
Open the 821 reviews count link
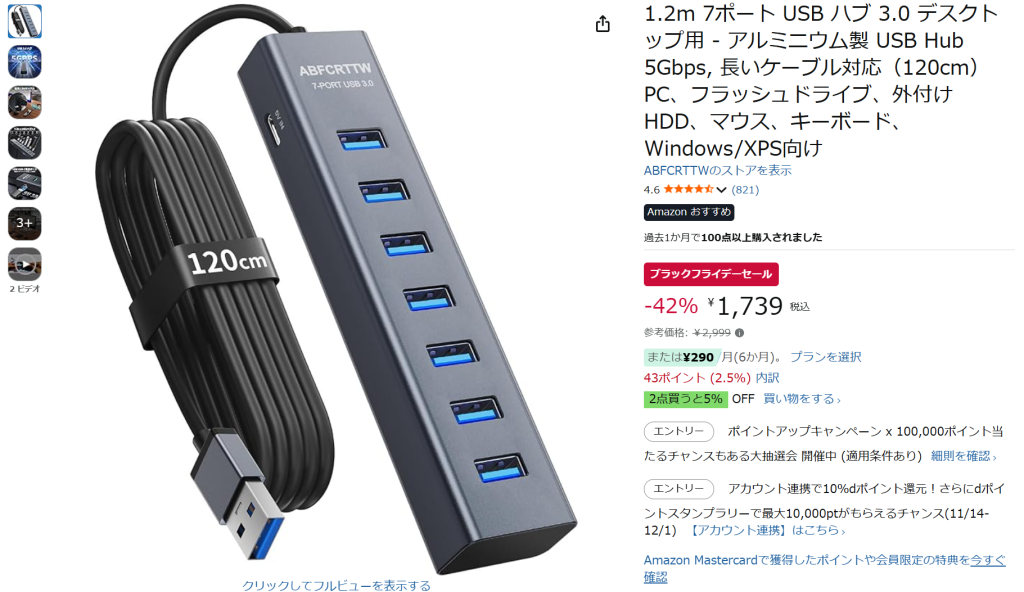(745, 190)
